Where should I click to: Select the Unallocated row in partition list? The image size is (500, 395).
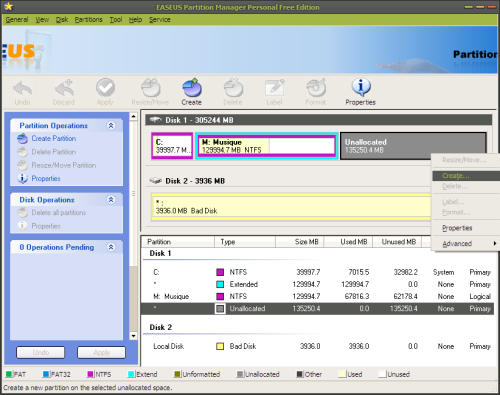pos(317,309)
